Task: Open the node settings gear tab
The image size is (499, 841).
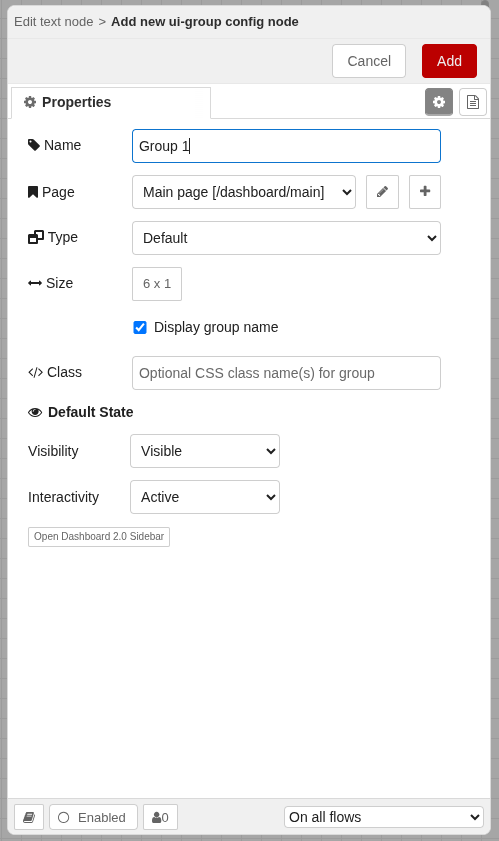Action: coord(439,102)
